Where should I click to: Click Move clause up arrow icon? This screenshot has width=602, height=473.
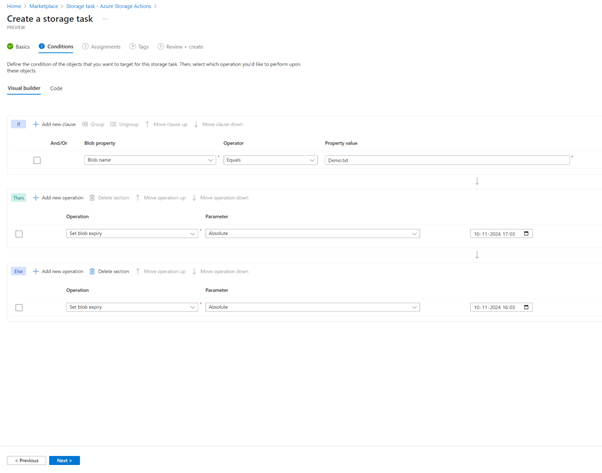(x=147, y=124)
